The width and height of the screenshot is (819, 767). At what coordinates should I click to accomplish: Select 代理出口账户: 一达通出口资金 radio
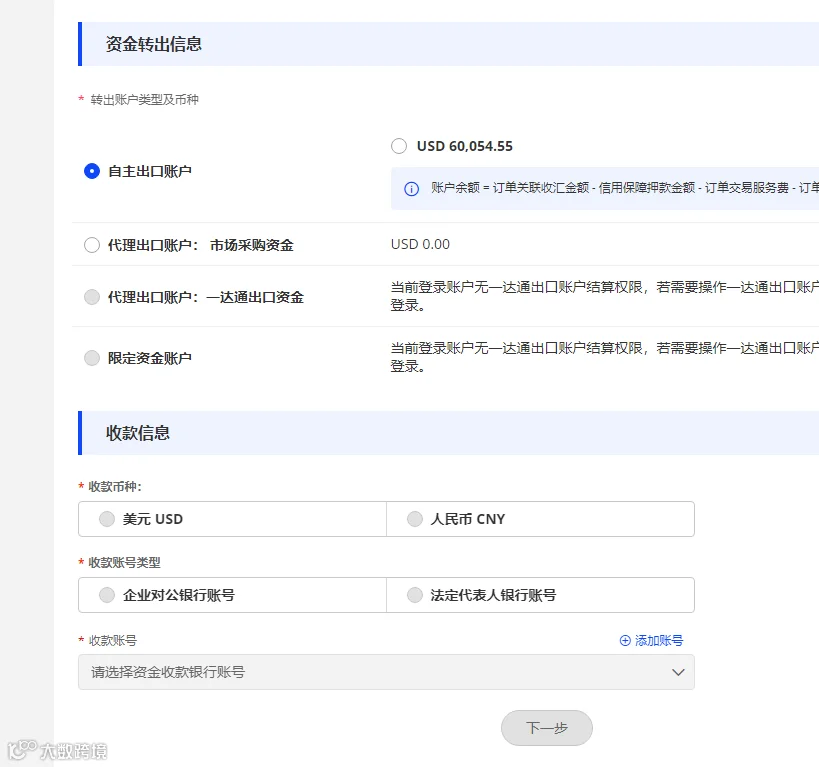coord(92,297)
